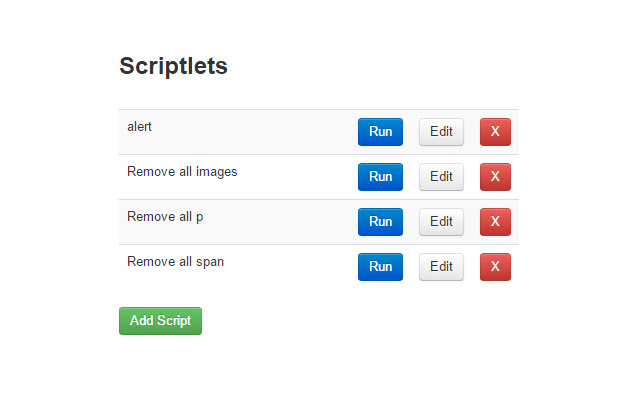Delete the alert scriptlet with X
This screenshot has height=400, width=640.
495,132
